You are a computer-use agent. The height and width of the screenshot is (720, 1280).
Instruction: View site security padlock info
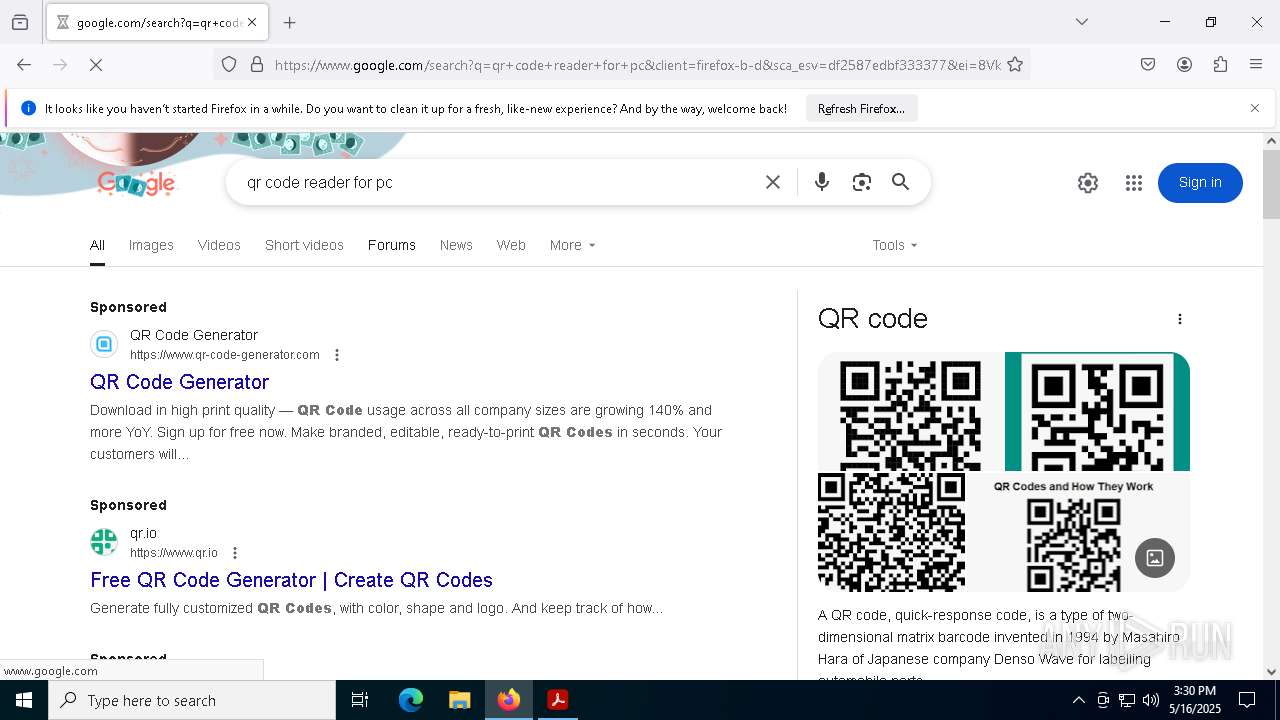[x=257, y=65]
